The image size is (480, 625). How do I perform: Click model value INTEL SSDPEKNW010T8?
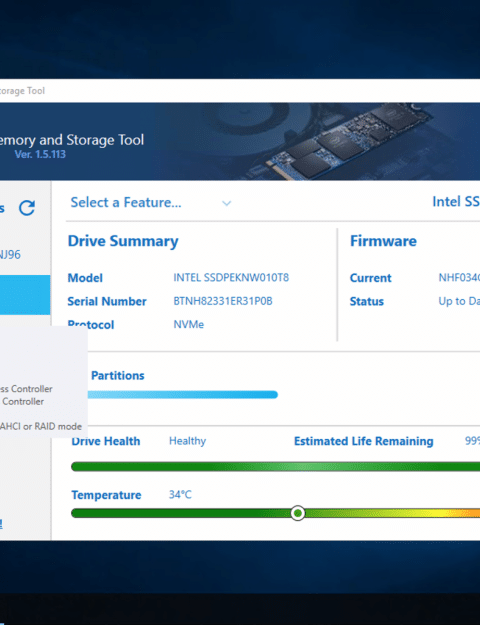231,278
